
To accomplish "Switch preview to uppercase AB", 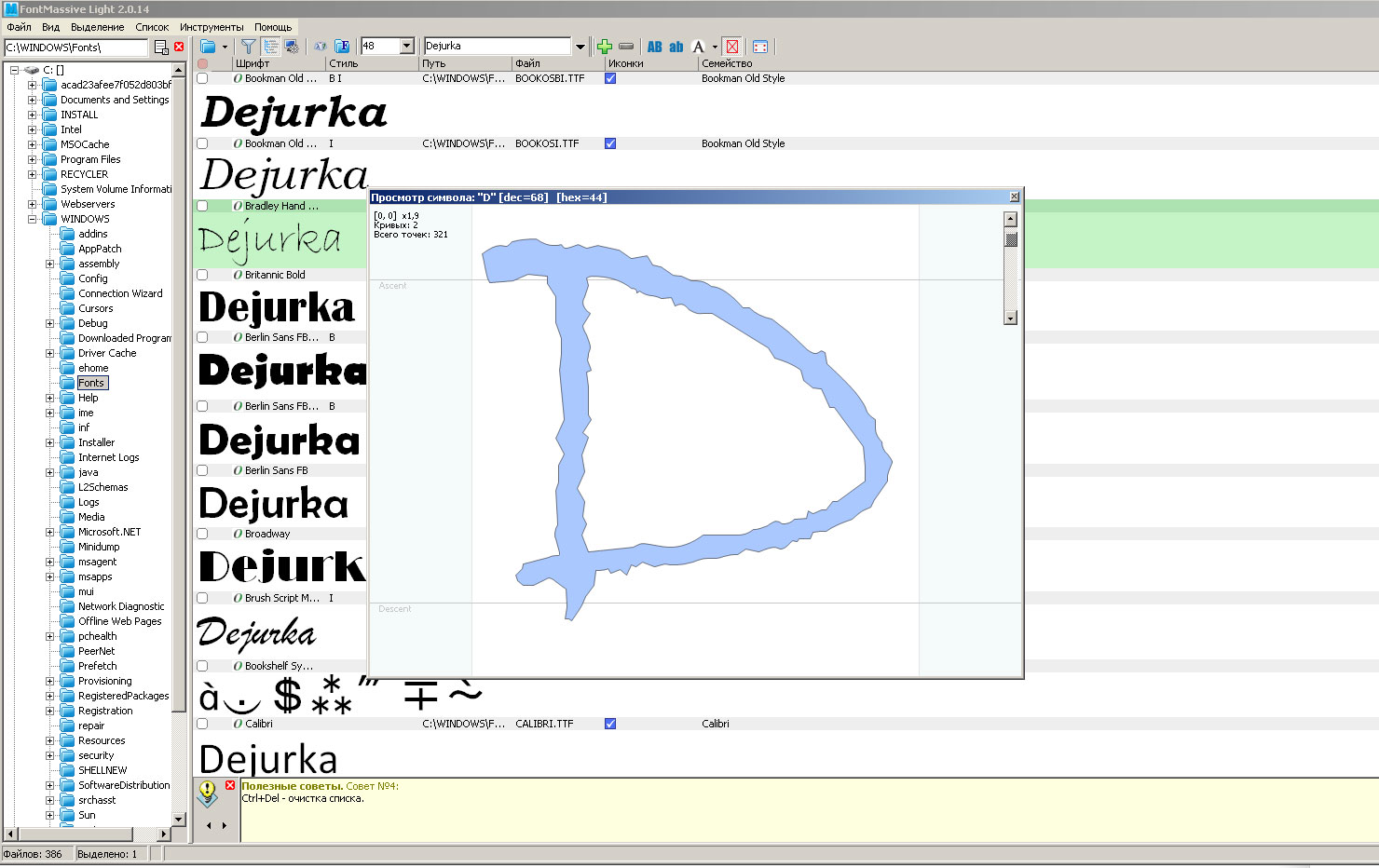I will (x=655, y=47).
